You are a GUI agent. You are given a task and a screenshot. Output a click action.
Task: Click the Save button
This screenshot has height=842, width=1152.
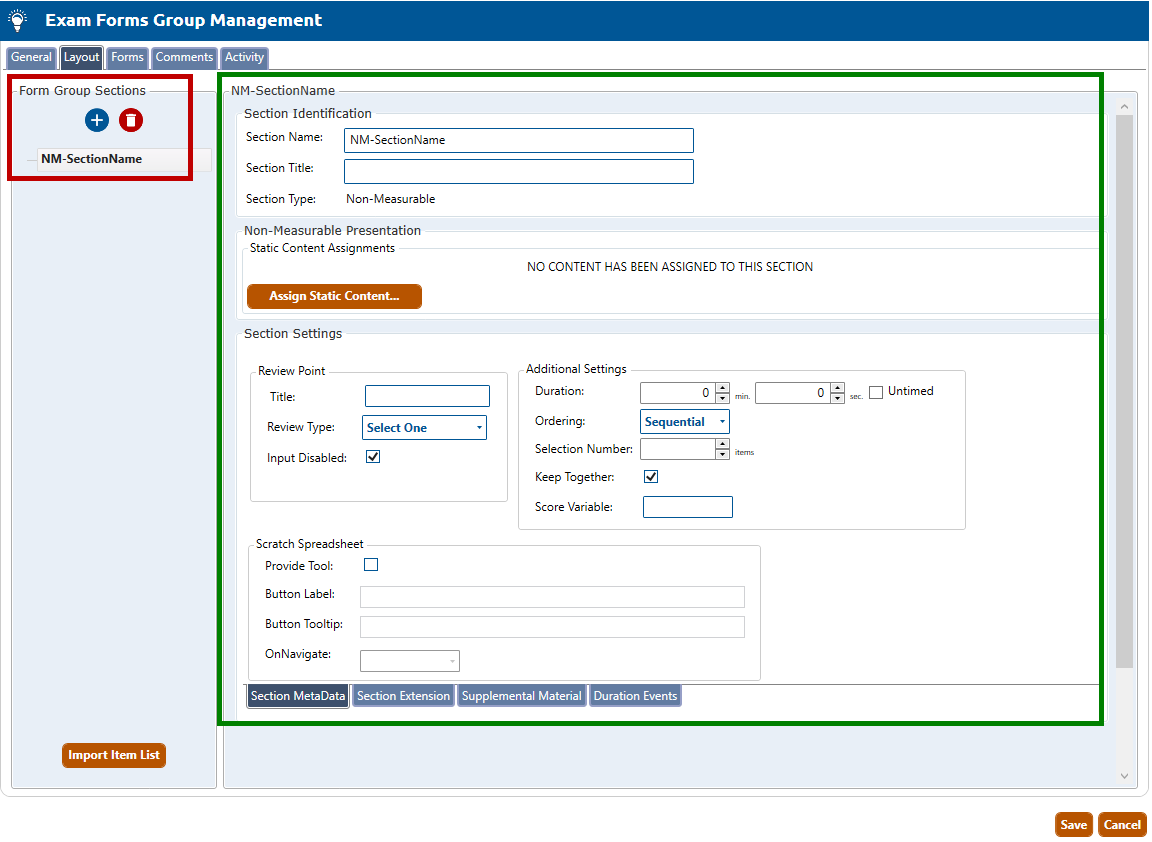point(1073,825)
